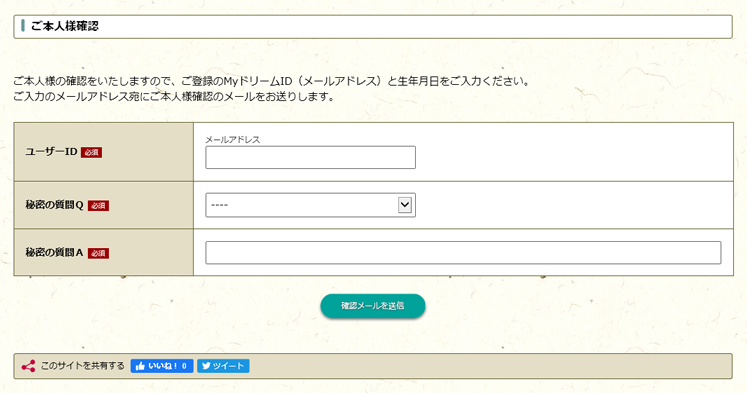Send confirmation with 確認メールを送信 button
This screenshot has height=393, width=747.
[x=373, y=306]
